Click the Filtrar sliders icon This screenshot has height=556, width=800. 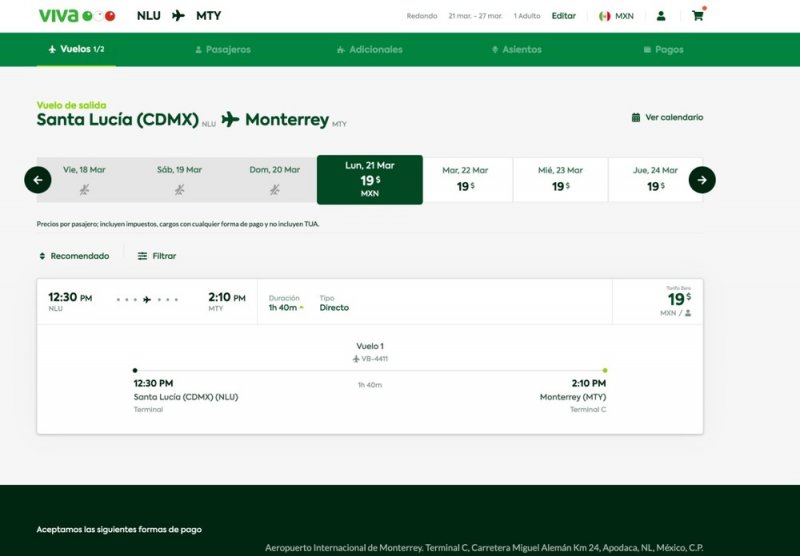(x=143, y=256)
